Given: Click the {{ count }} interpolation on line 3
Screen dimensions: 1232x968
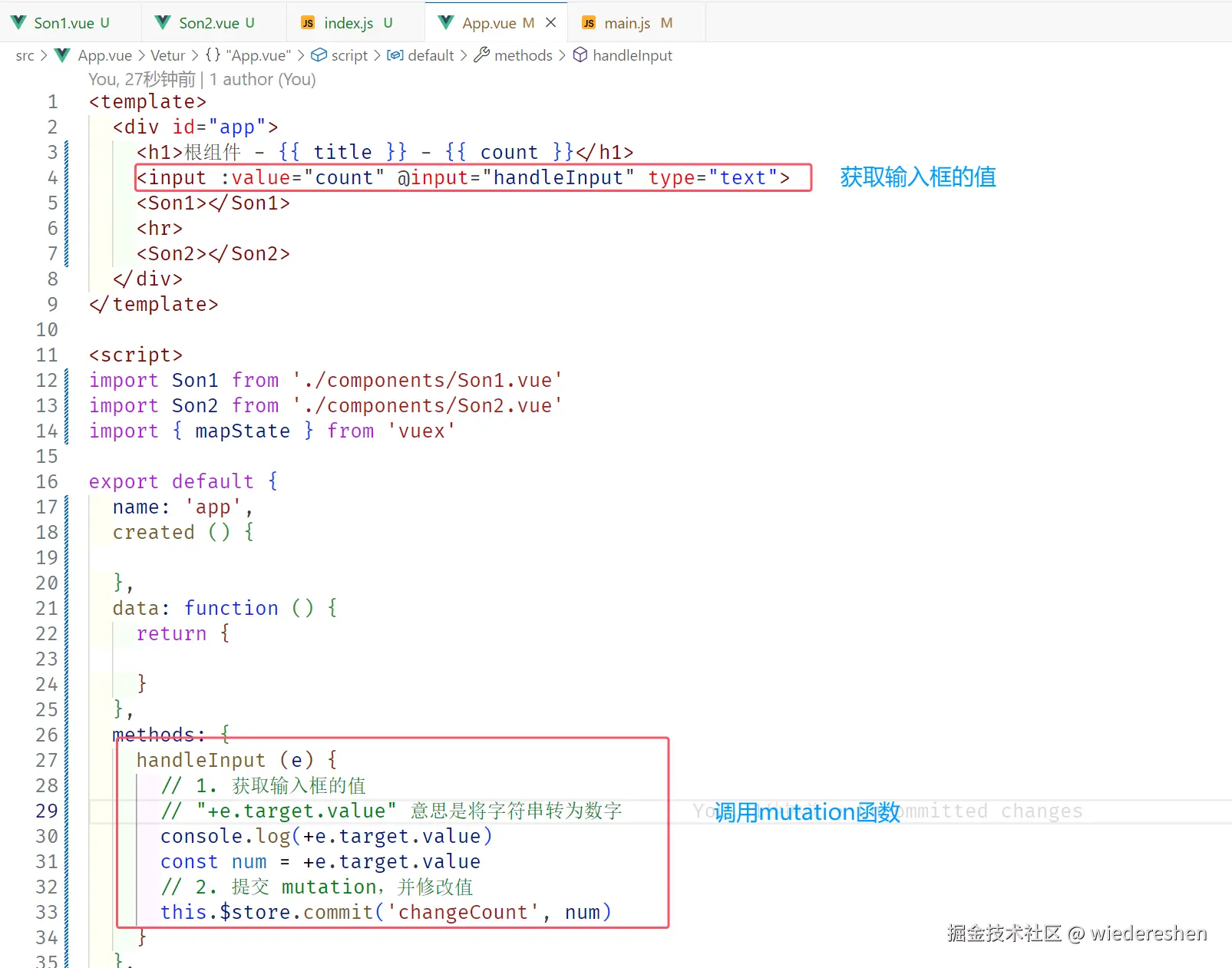Looking at the screenshot, I should tap(509, 153).
